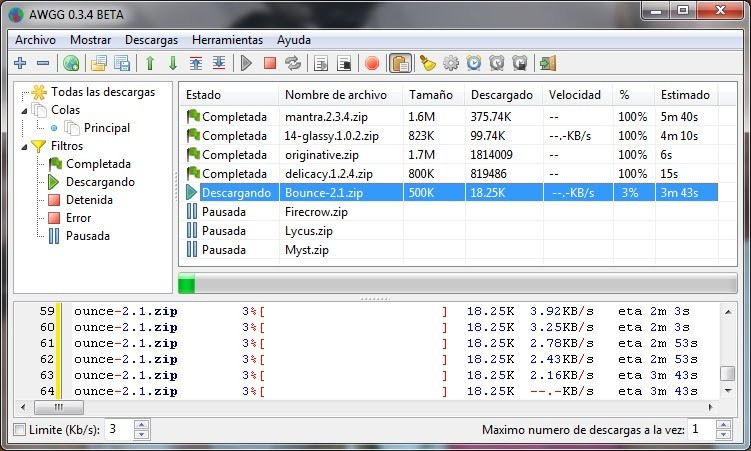Increase the speed limit value

click(141, 424)
